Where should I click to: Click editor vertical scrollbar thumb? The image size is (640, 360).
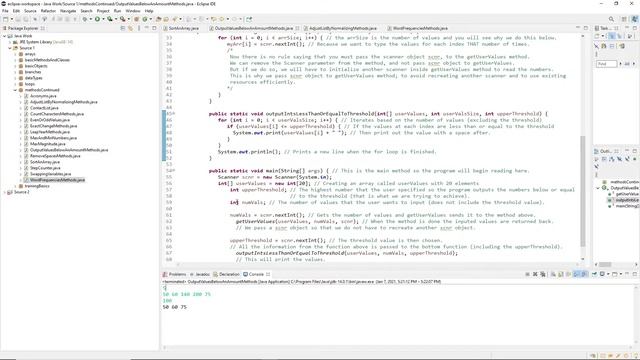583,191
